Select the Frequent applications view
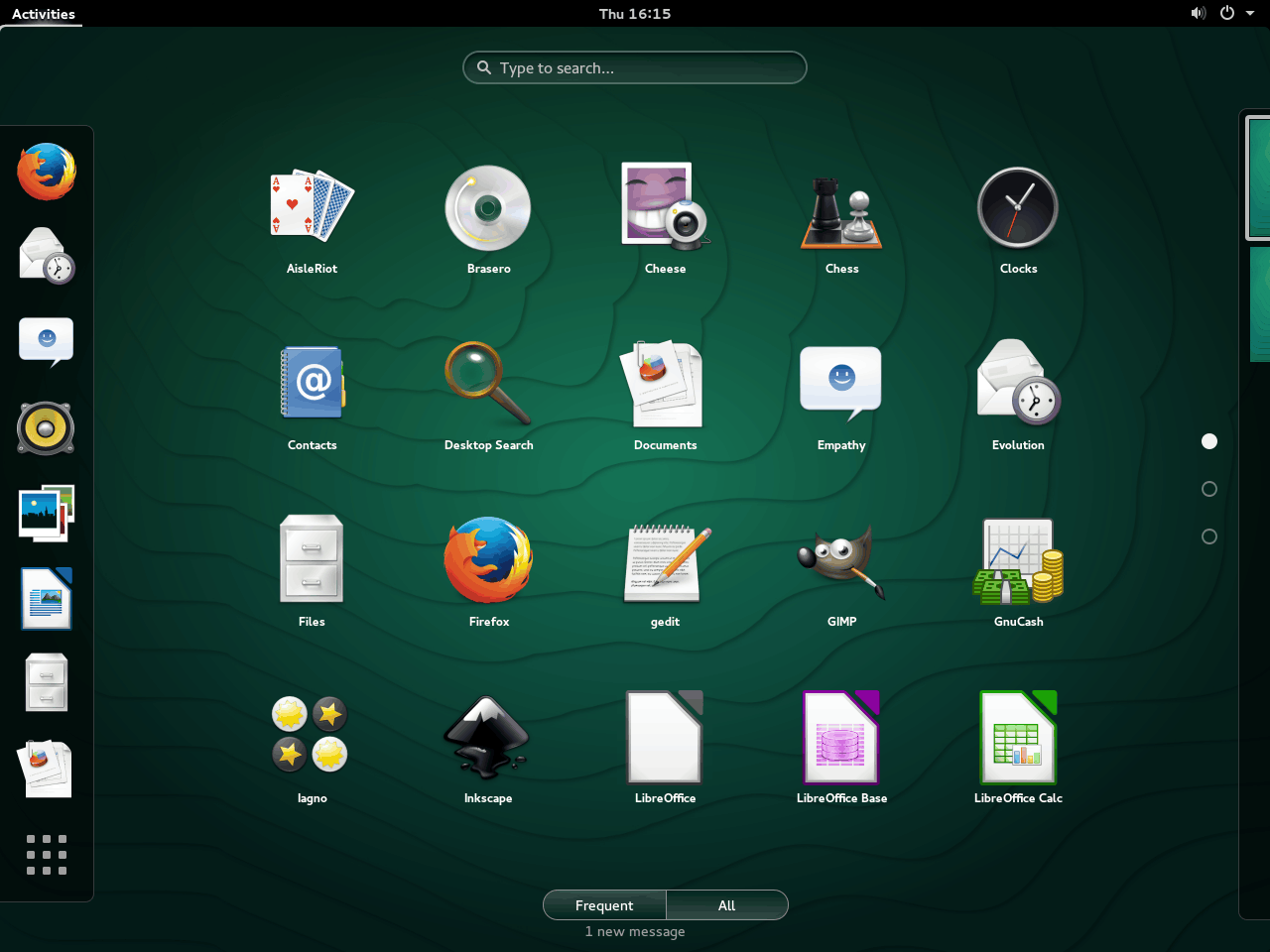This screenshot has width=1270, height=952. (604, 904)
